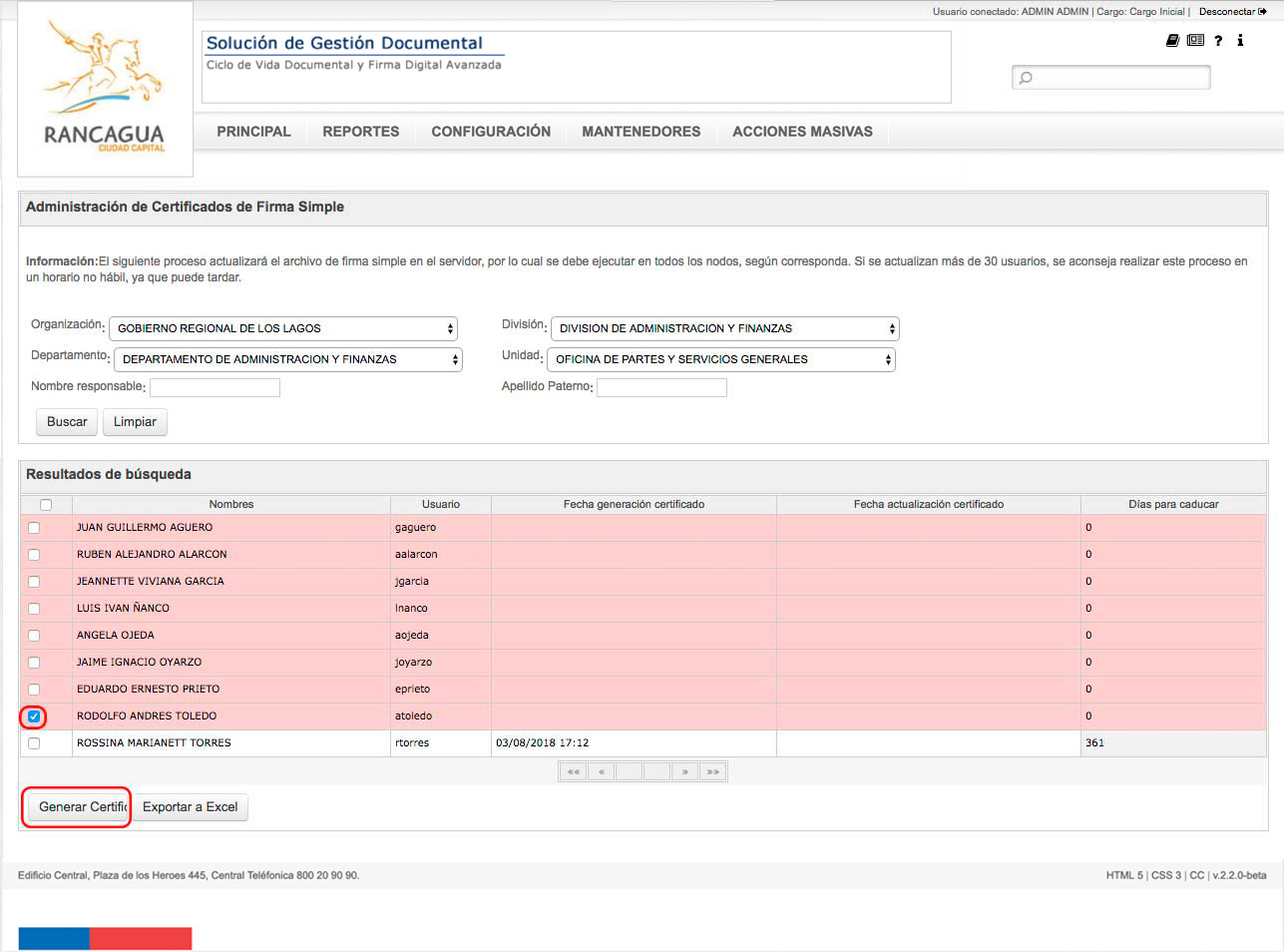The width and height of the screenshot is (1284, 952).
Task: Click username cell gaguero
Action: pos(441,528)
